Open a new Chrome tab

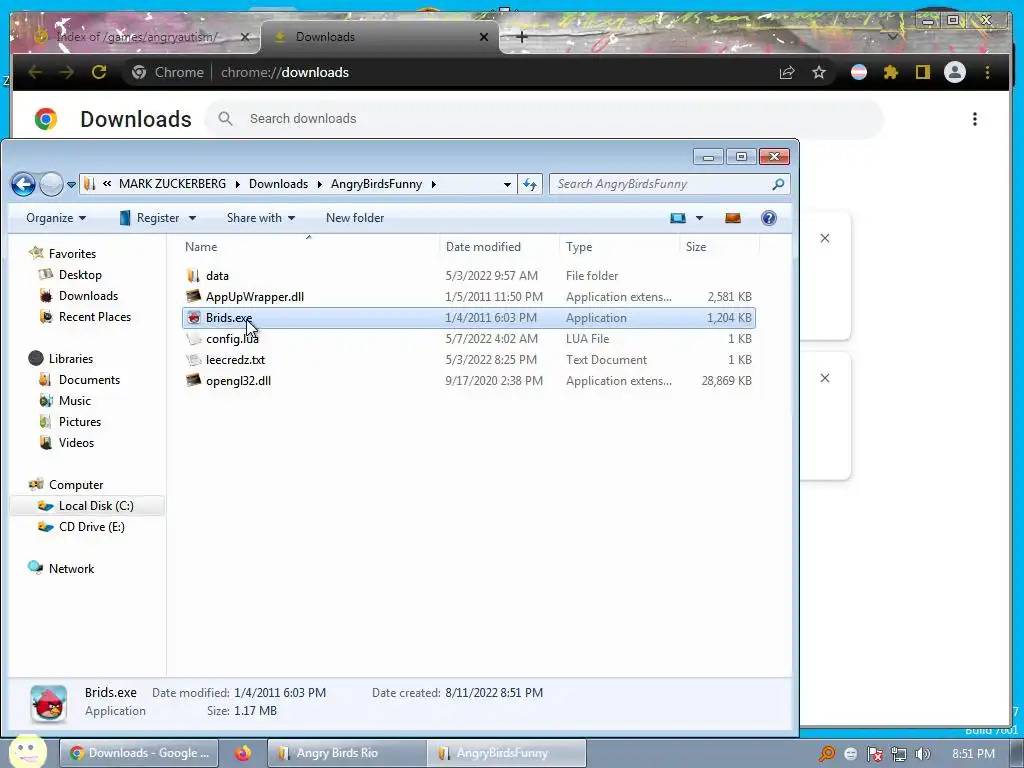pyautogui.click(x=521, y=37)
